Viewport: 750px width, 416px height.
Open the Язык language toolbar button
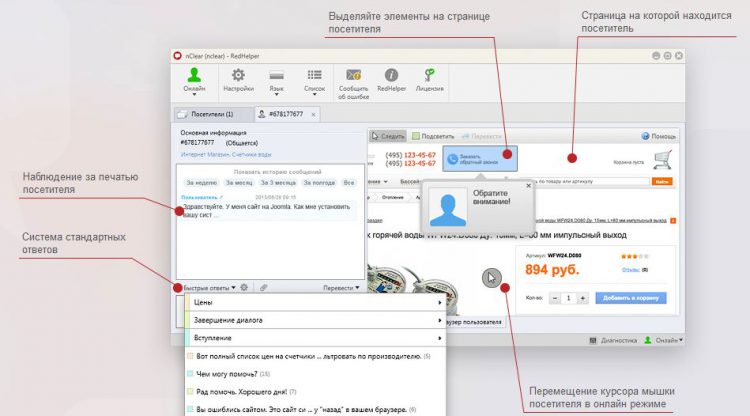276,82
